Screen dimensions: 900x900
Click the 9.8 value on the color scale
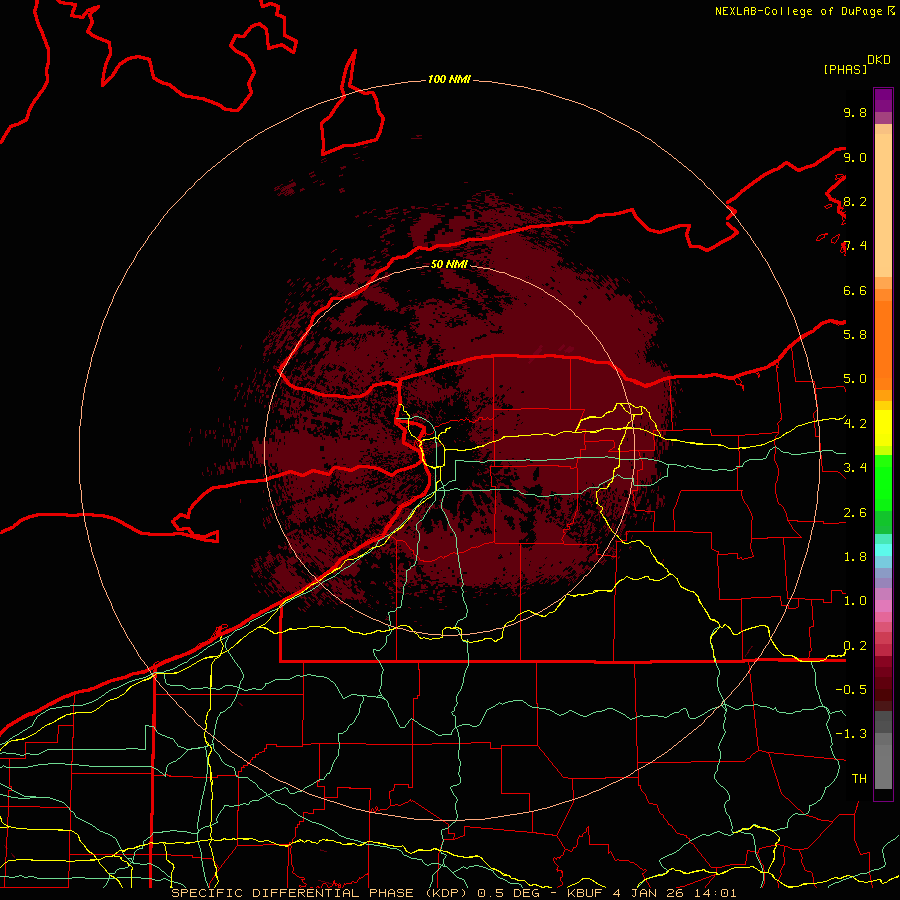(x=855, y=112)
